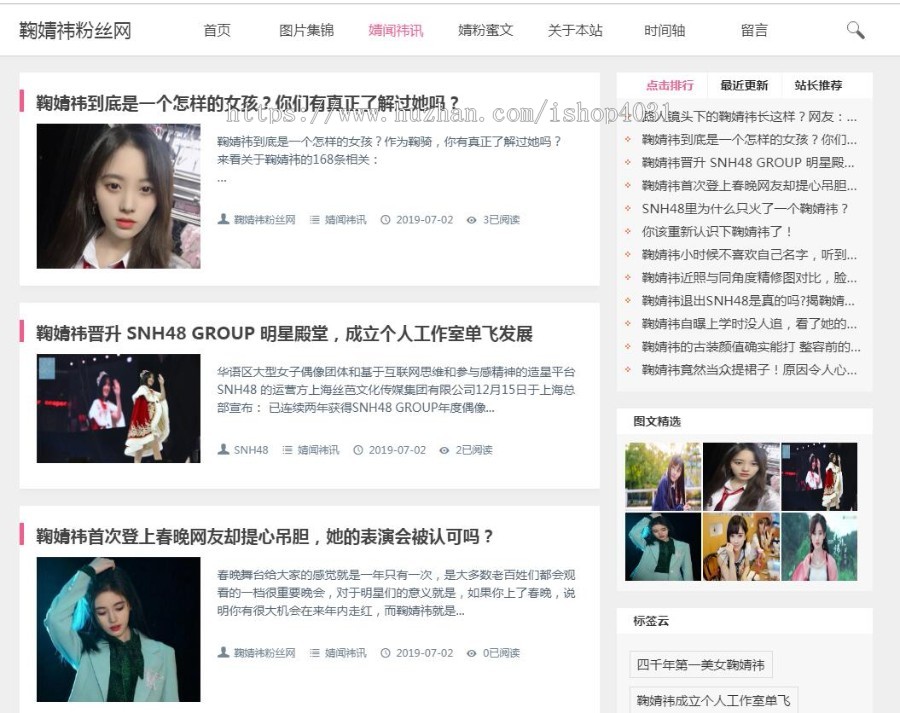Open the 时间轴 navigation item
The width and height of the screenshot is (900, 713).
(x=666, y=30)
